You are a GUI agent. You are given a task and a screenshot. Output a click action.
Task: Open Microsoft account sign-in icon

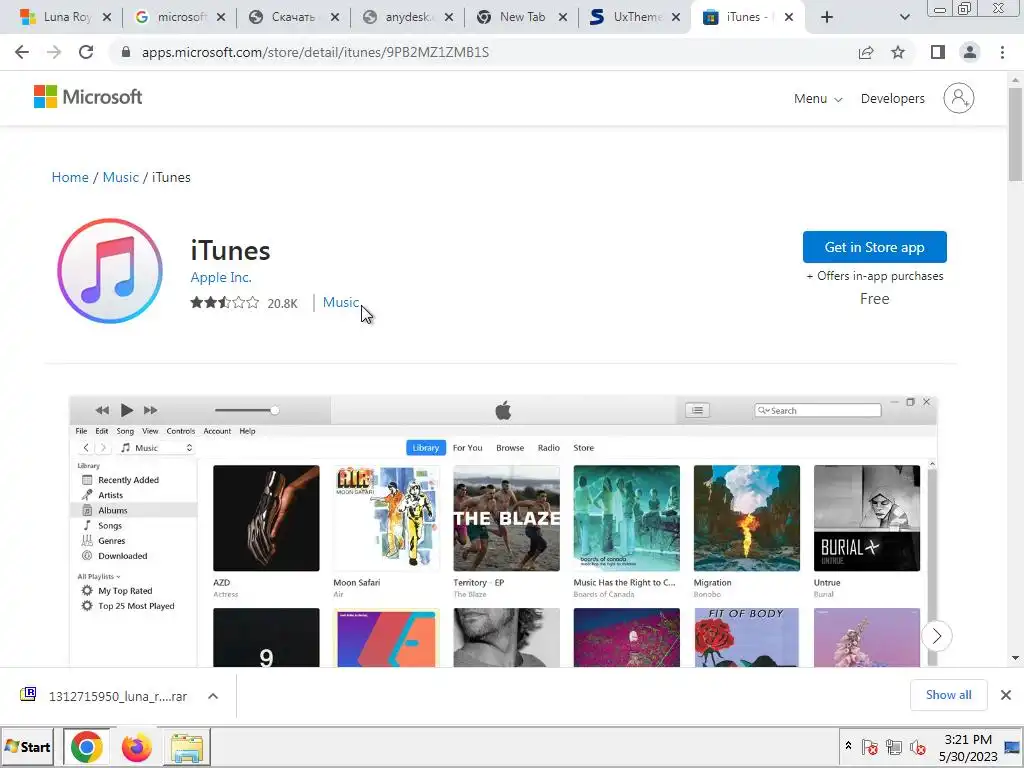[x=959, y=98]
